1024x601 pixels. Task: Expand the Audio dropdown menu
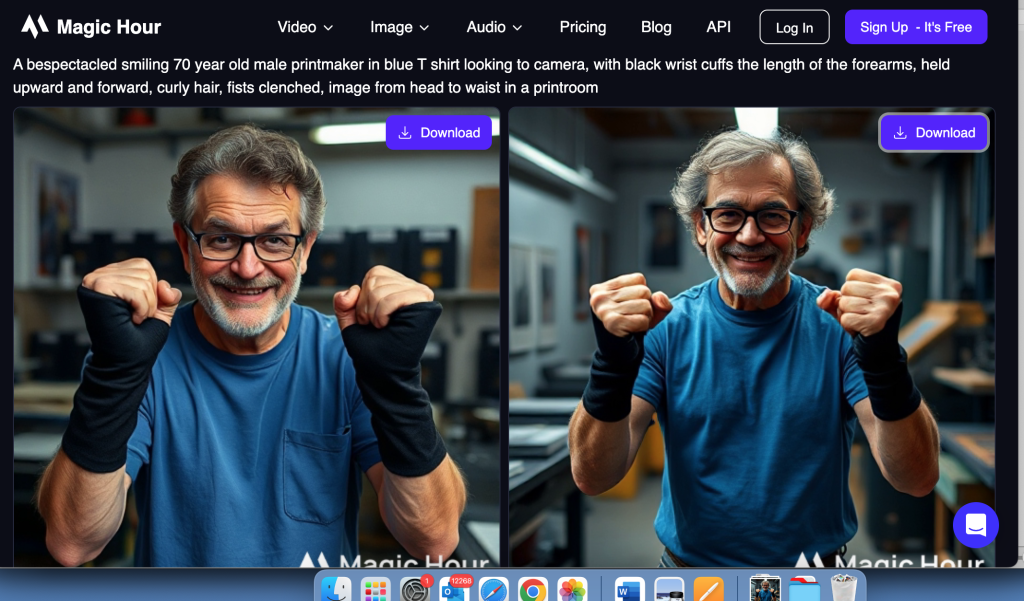(x=494, y=27)
